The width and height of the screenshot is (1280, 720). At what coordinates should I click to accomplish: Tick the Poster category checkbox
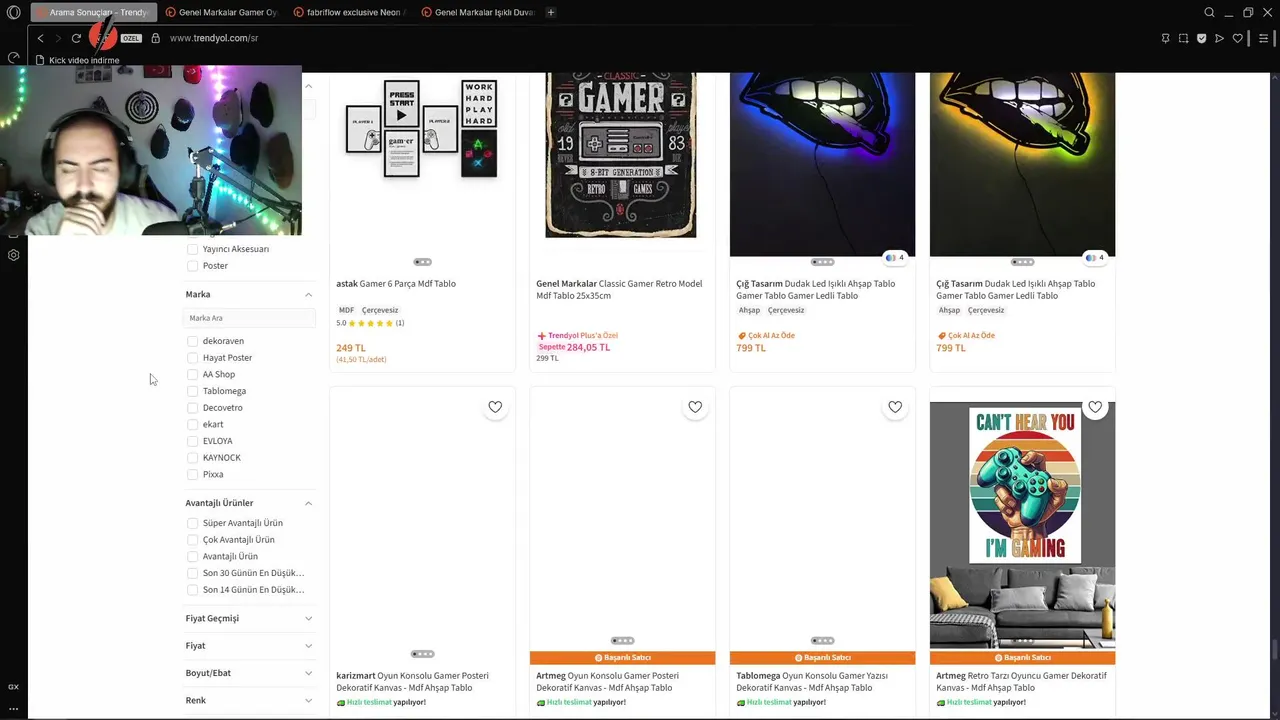(193, 266)
